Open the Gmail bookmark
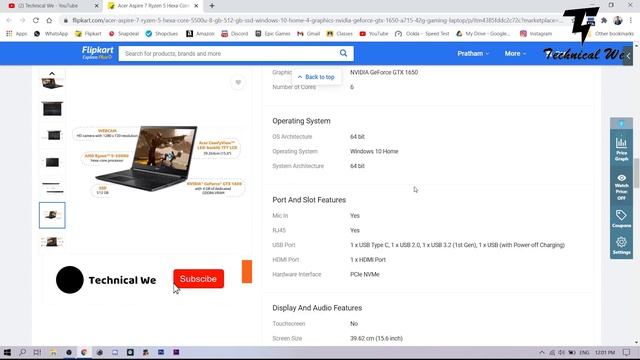This screenshot has height=360, width=640. click(x=309, y=33)
